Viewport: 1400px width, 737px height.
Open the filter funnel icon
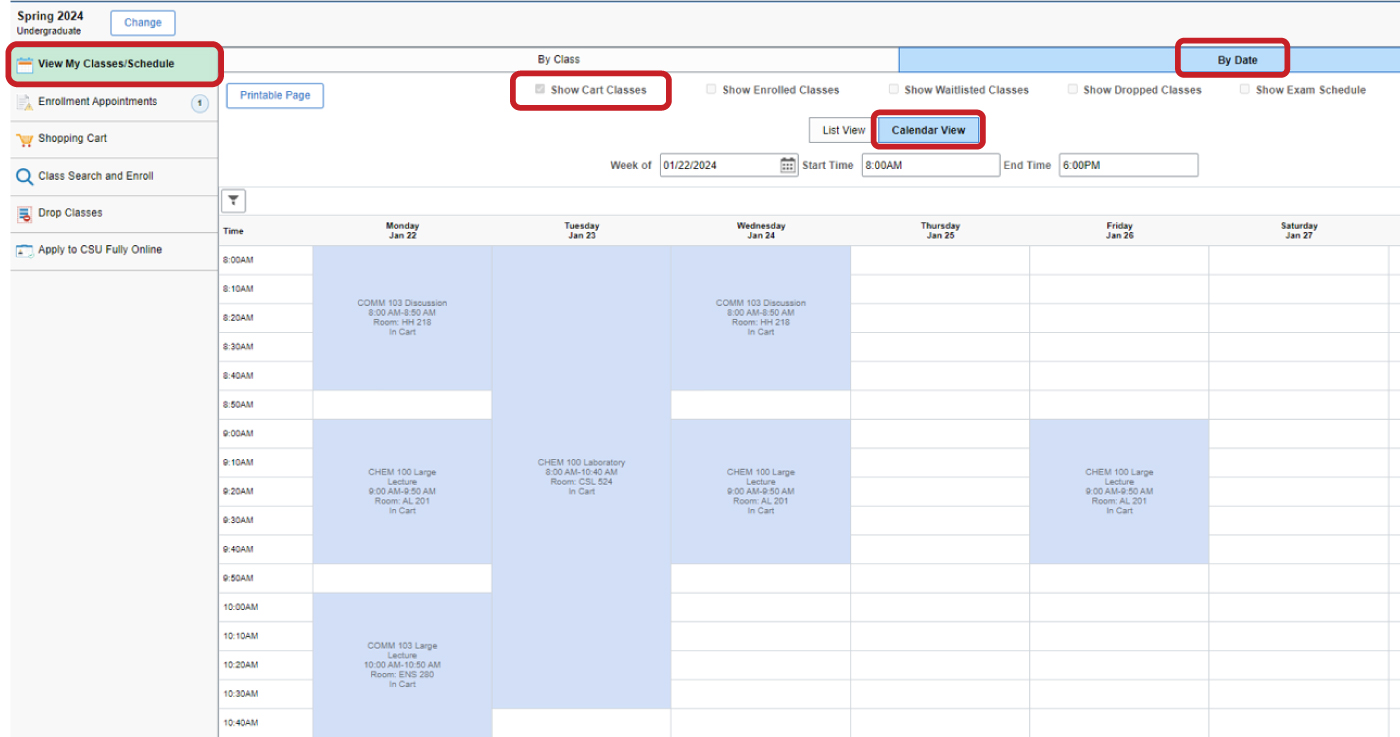(233, 201)
